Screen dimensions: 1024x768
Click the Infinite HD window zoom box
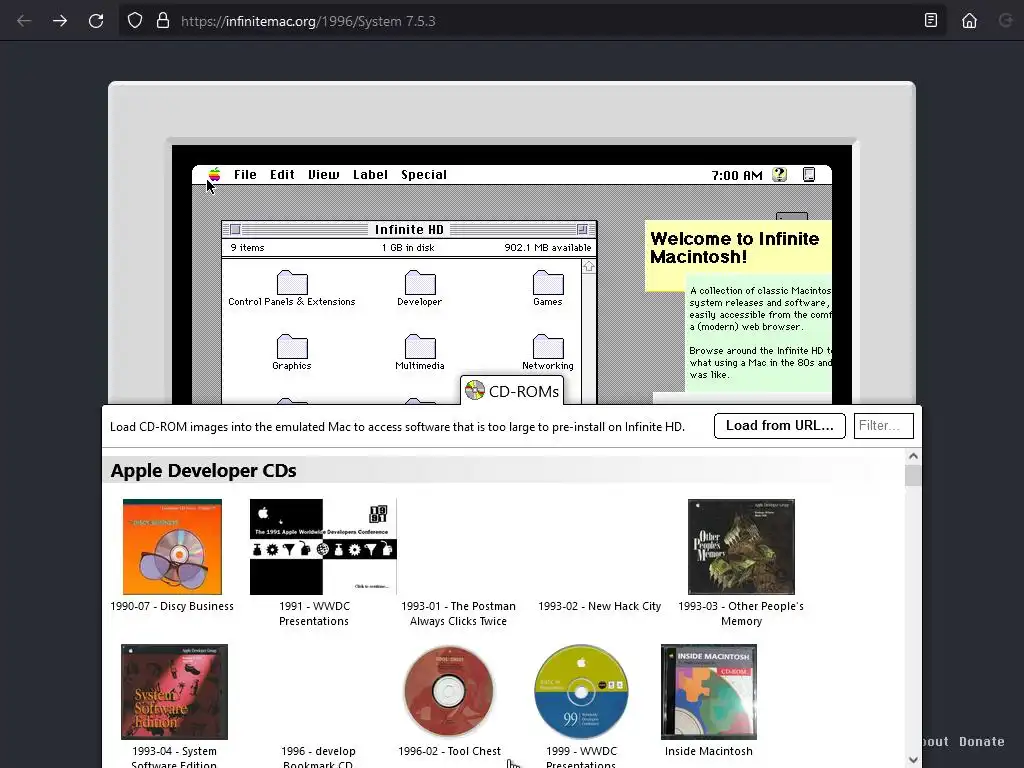pyautogui.click(x=582, y=229)
